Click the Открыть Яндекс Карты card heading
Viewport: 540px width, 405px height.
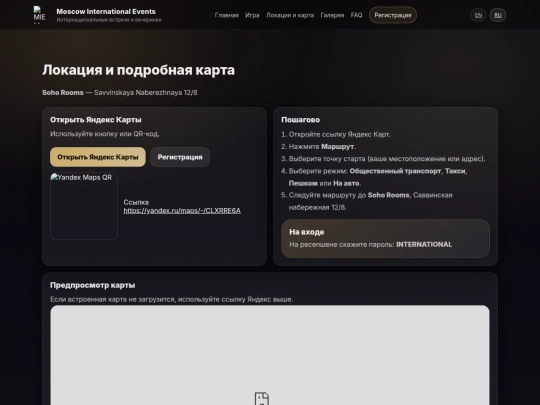pos(96,120)
